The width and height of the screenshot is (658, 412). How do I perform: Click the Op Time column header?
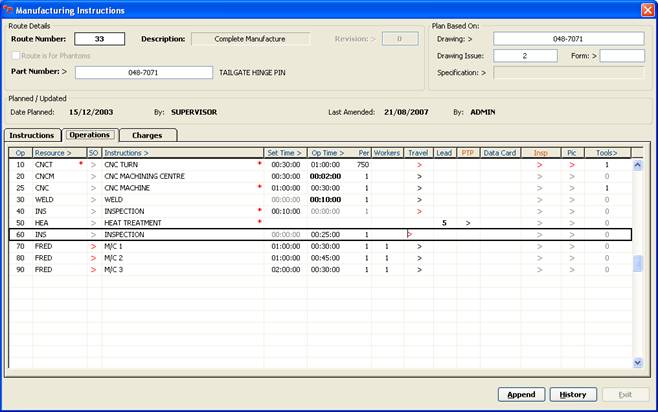click(x=329, y=153)
